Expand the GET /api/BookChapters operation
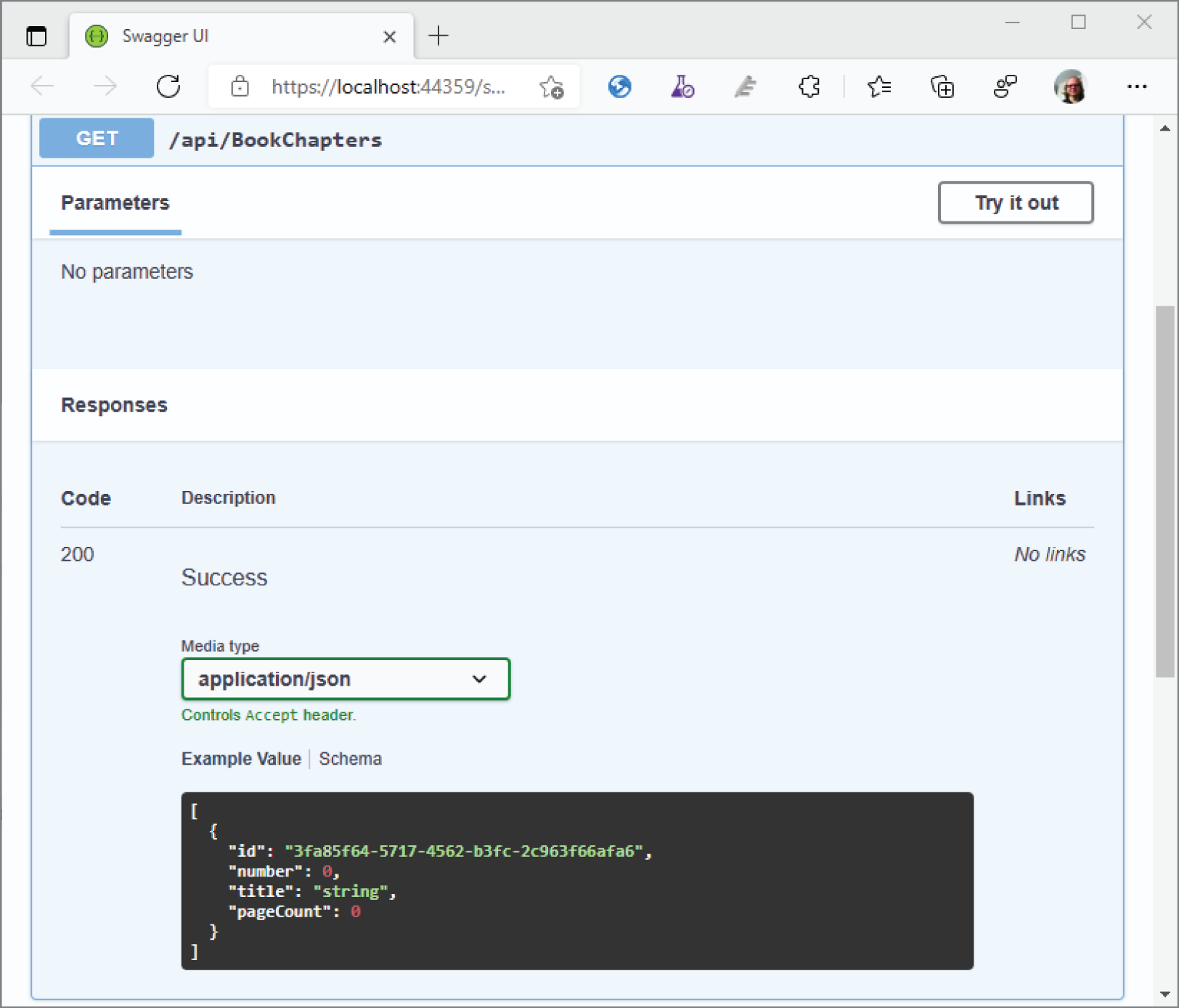 pos(276,139)
